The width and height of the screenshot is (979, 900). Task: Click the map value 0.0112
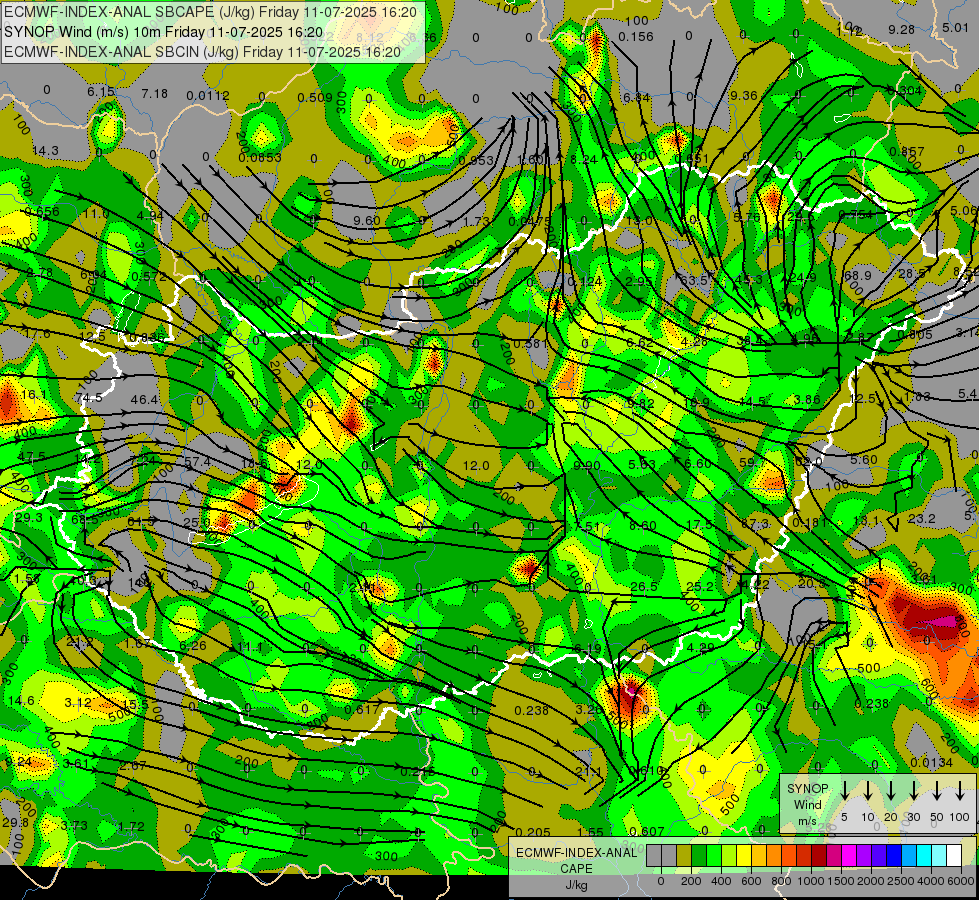click(x=208, y=96)
